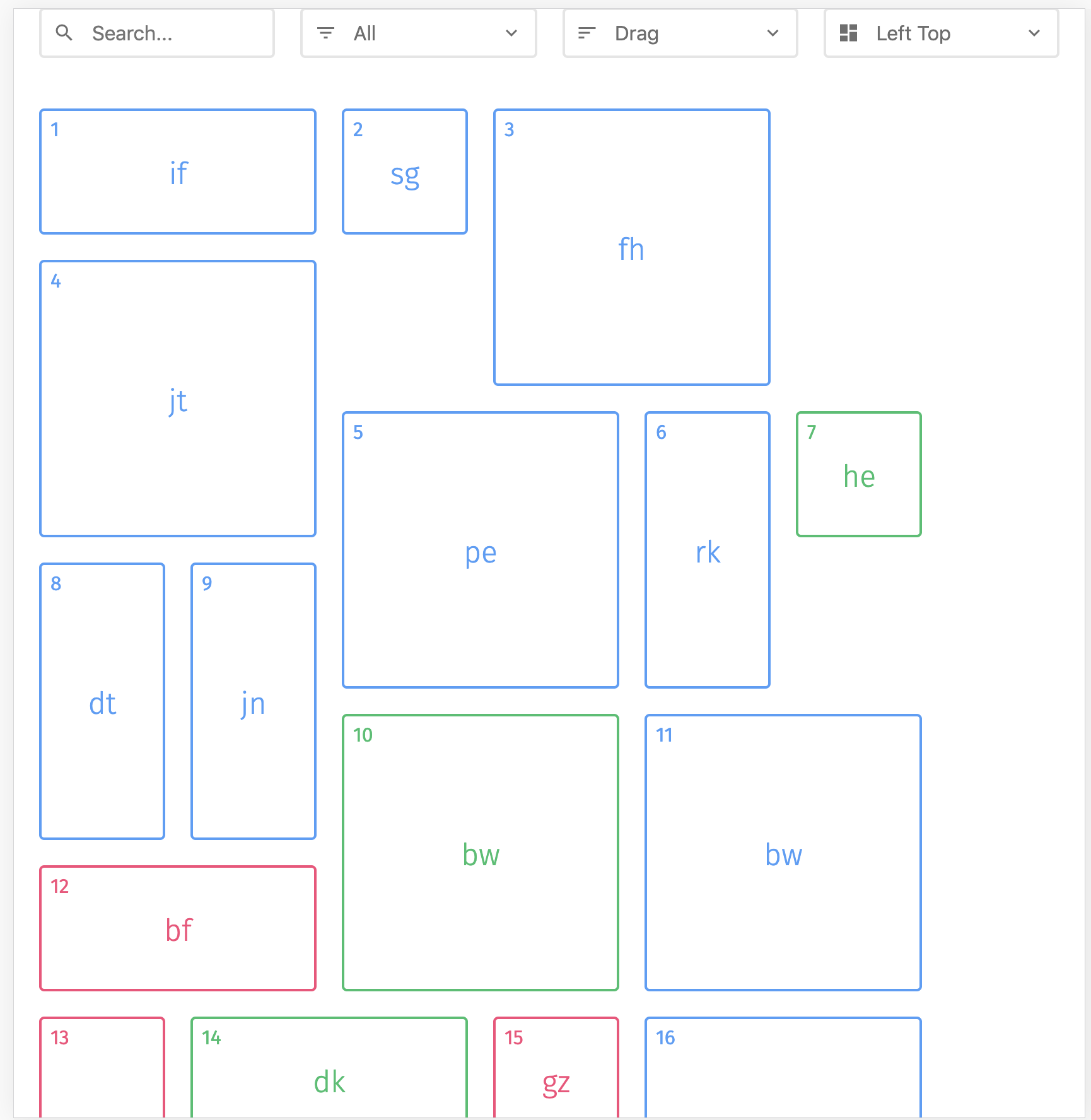Open the All filter dropdown
The width and height of the screenshot is (1091, 1120).
click(419, 33)
